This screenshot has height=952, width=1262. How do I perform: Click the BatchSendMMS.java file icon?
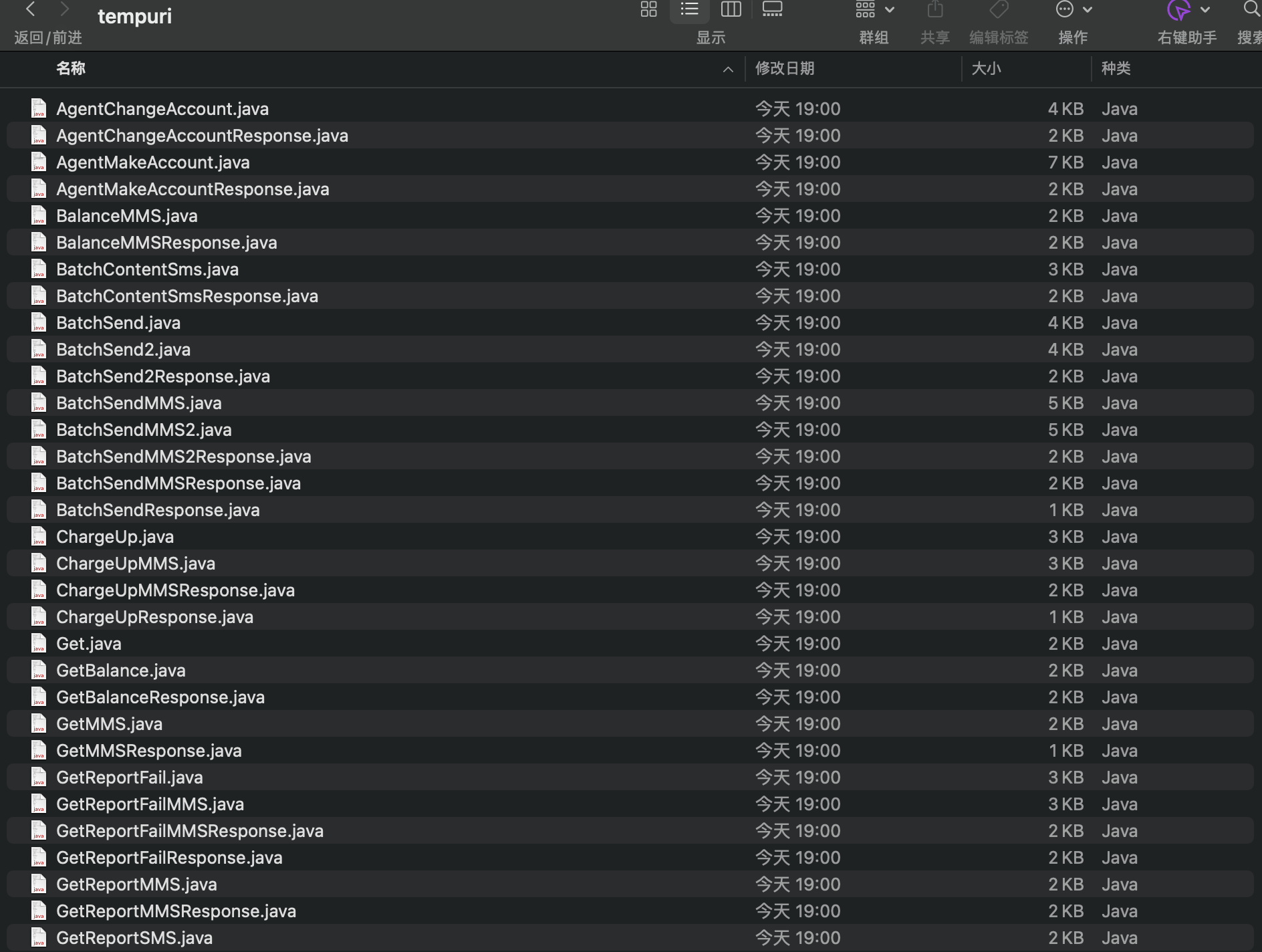click(39, 402)
